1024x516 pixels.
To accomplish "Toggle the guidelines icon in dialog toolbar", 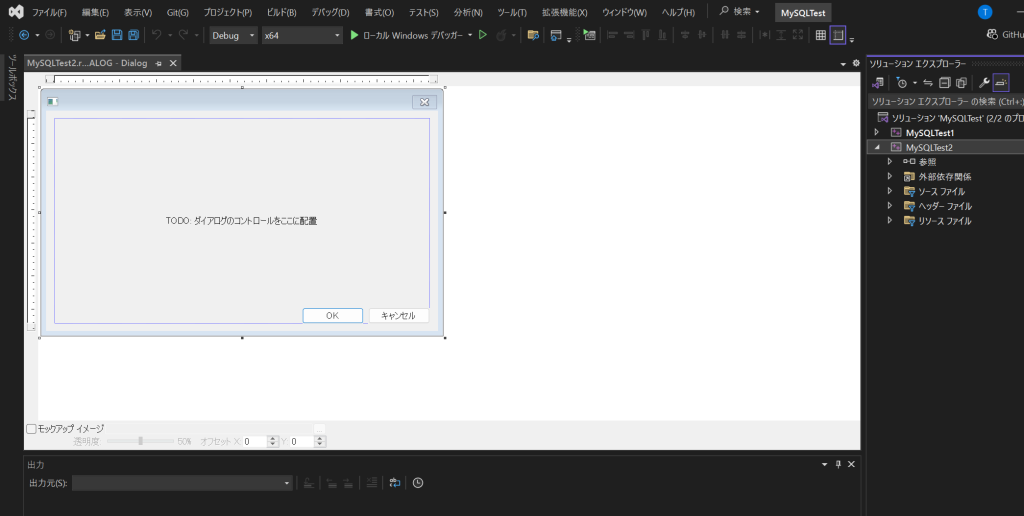I will click(x=838, y=35).
